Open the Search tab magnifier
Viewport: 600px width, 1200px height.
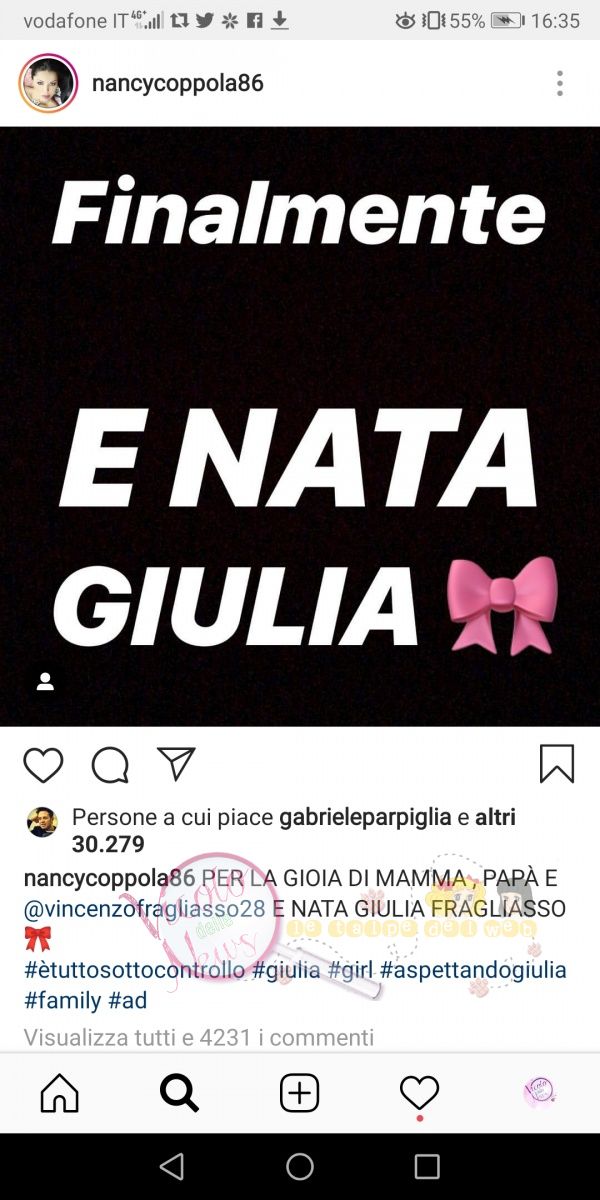coord(179,1093)
